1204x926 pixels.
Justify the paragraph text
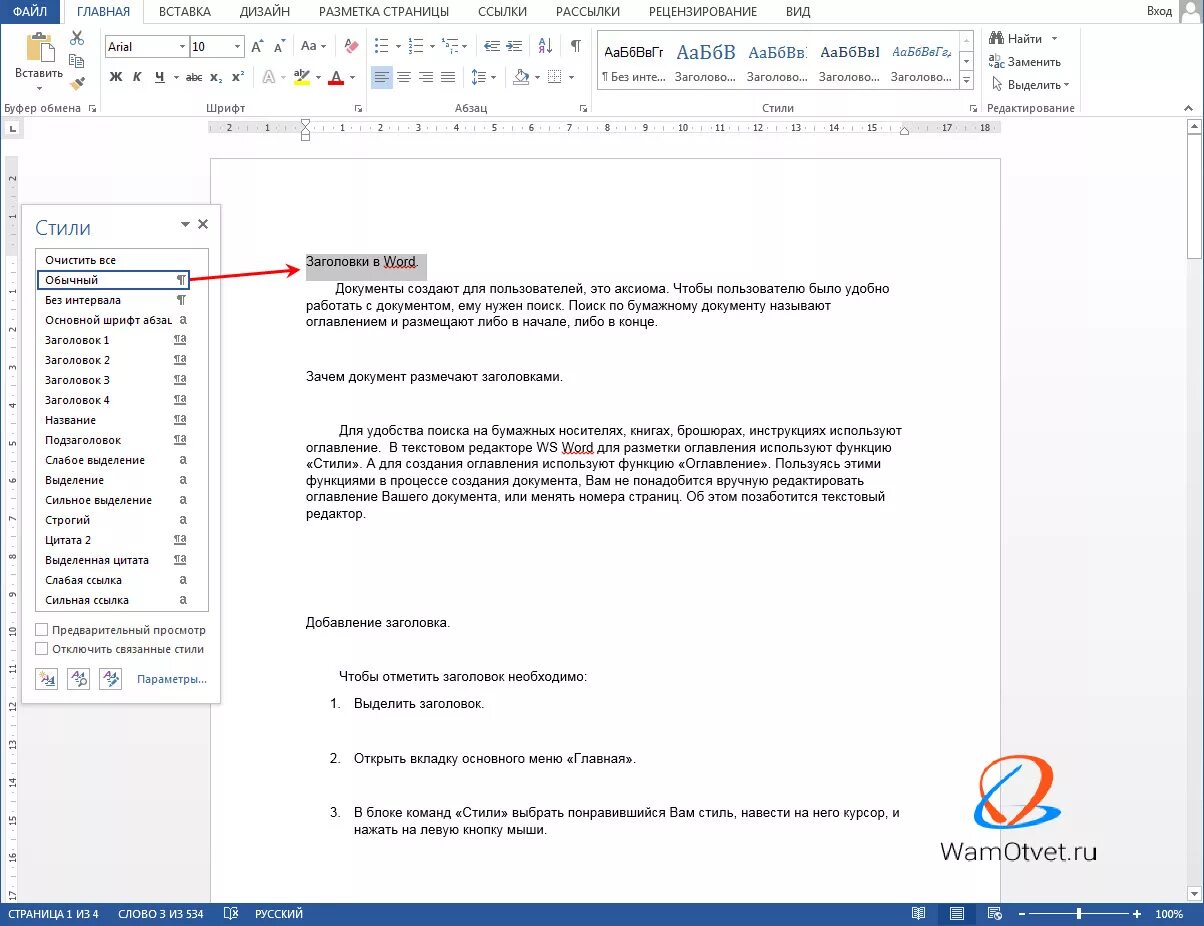coord(448,77)
